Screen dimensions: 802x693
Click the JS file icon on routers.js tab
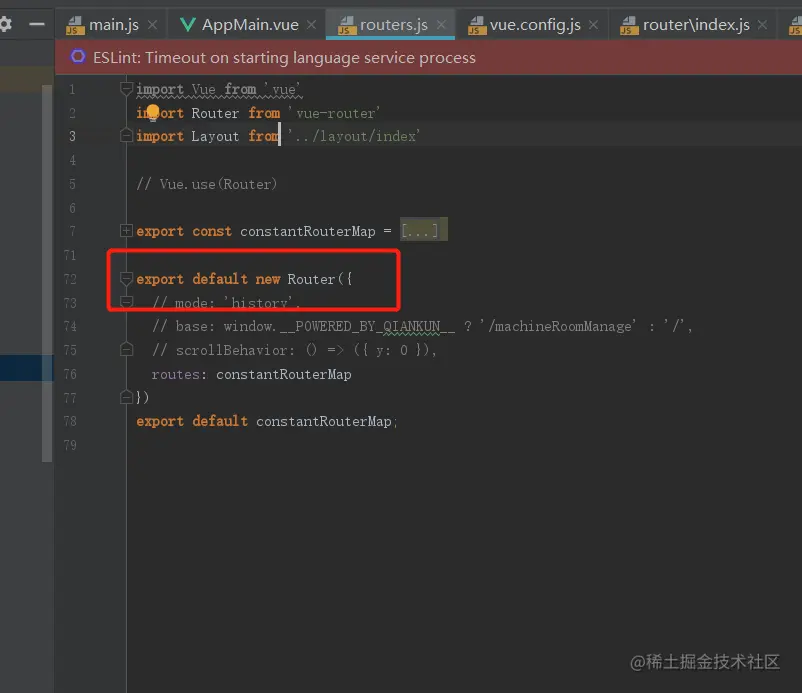point(347,25)
